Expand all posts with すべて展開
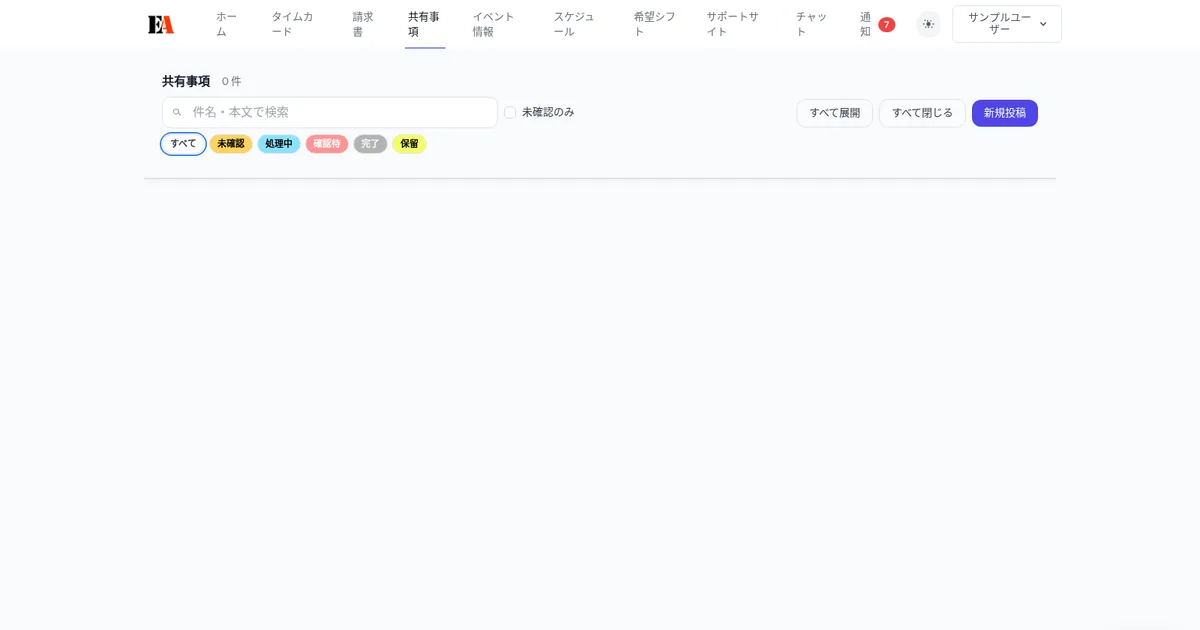1200x630 pixels. [x=834, y=113]
